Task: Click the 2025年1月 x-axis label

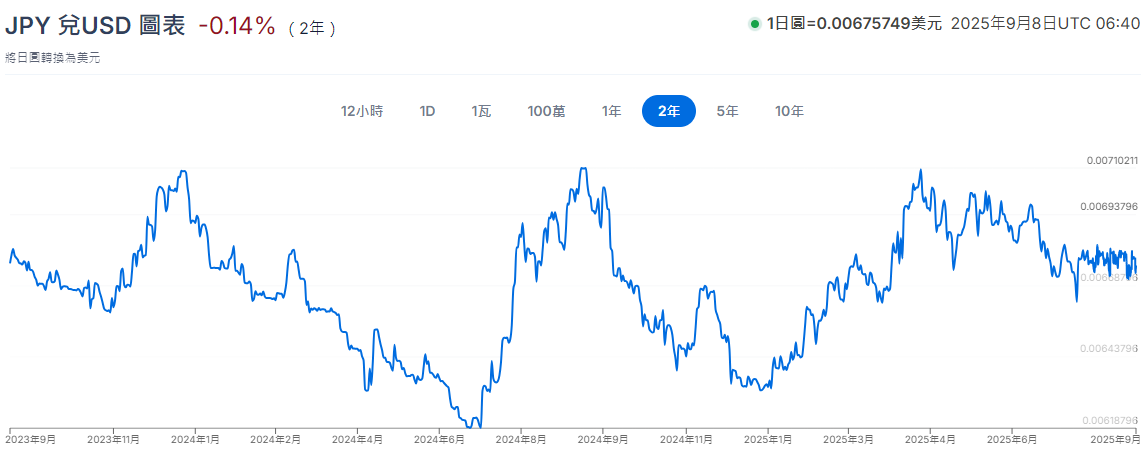Action: click(767, 440)
